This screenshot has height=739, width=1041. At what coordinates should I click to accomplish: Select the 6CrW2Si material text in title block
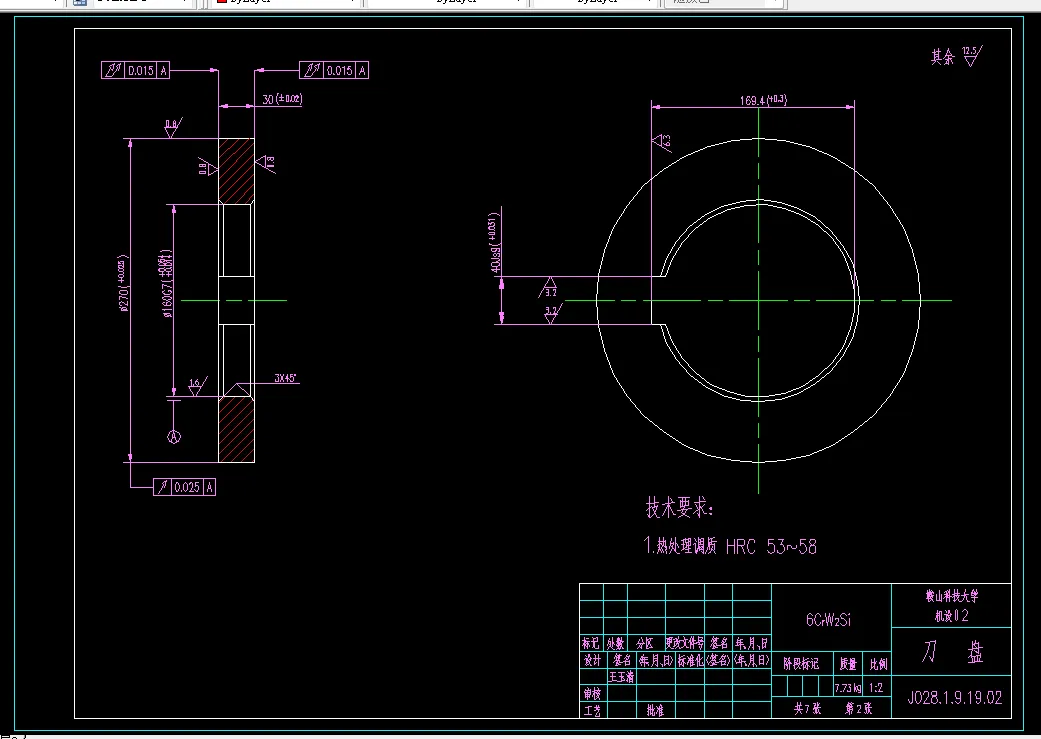pos(830,618)
